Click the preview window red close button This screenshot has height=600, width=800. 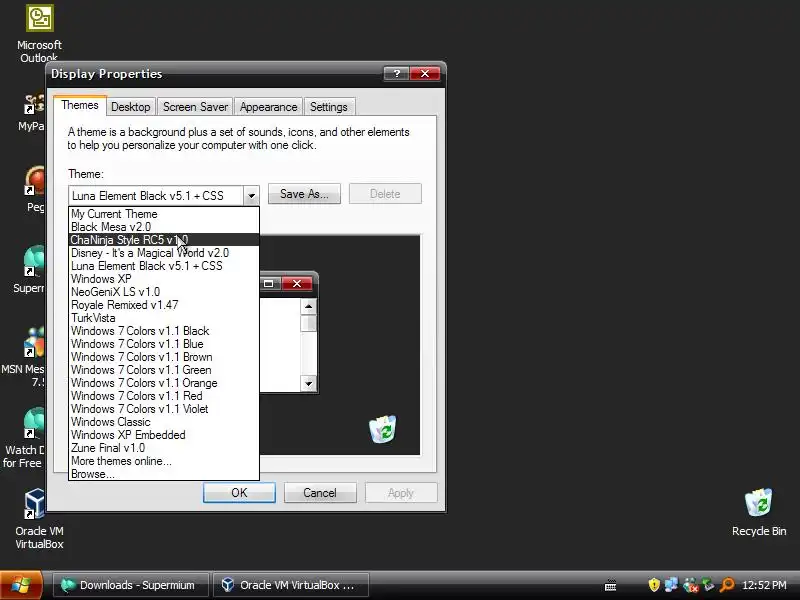point(297,283)
